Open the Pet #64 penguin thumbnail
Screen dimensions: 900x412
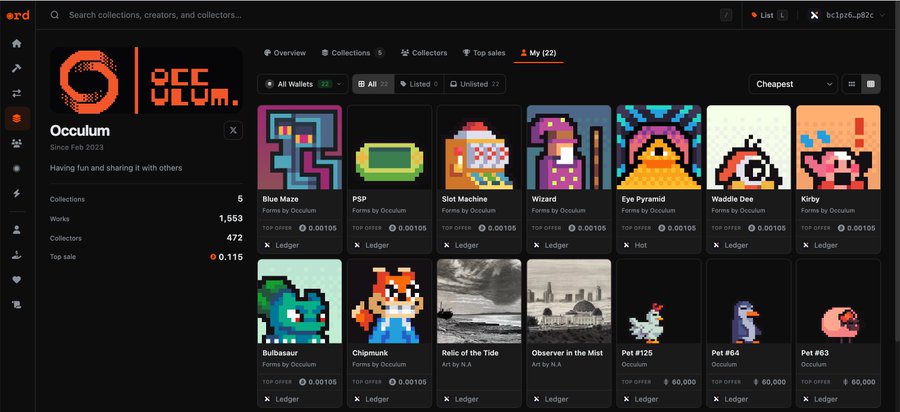click(x=748, y=301)
